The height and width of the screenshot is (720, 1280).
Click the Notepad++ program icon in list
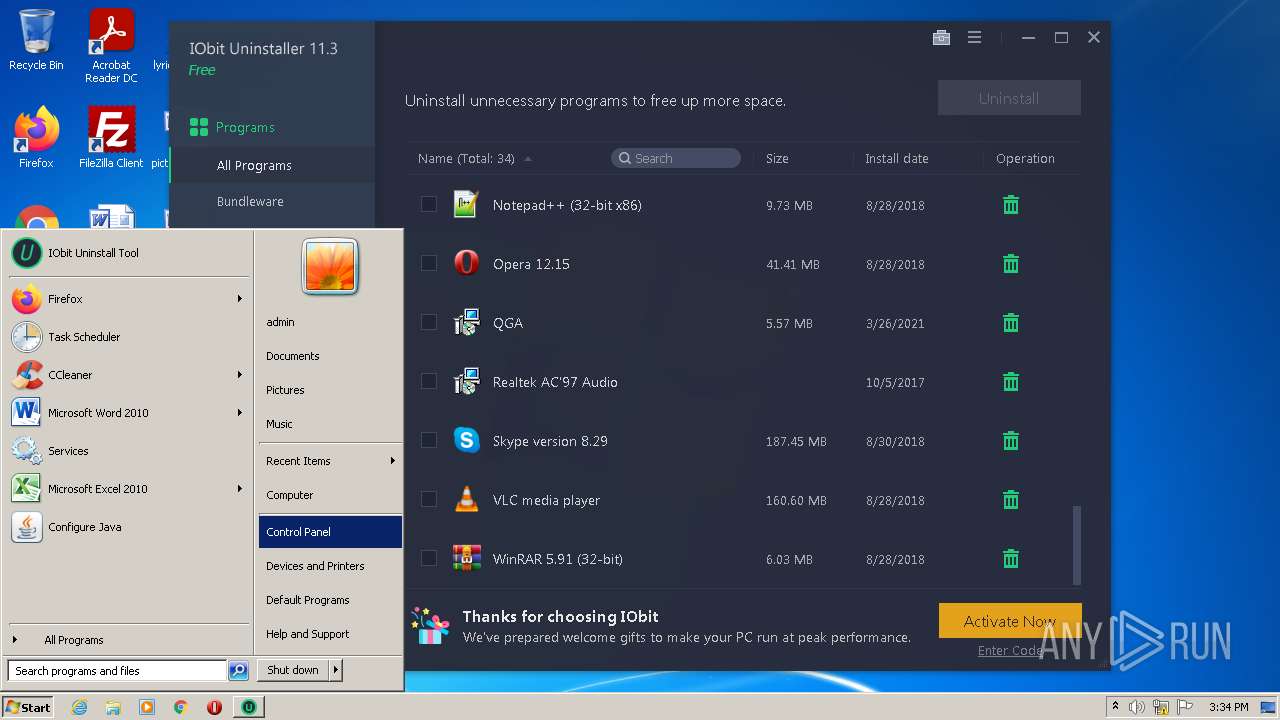coord(466,204)
